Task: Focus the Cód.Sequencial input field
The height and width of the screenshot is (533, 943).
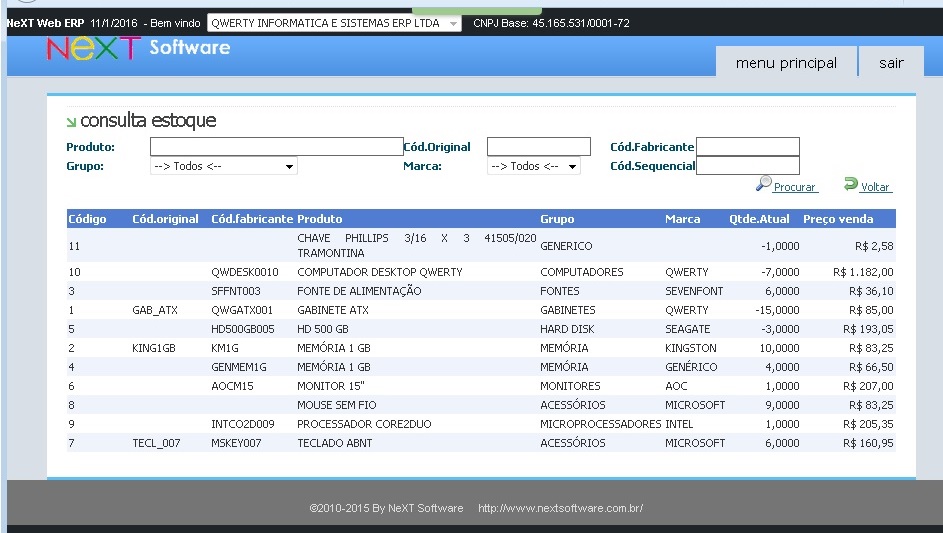Action: point(748,166)
